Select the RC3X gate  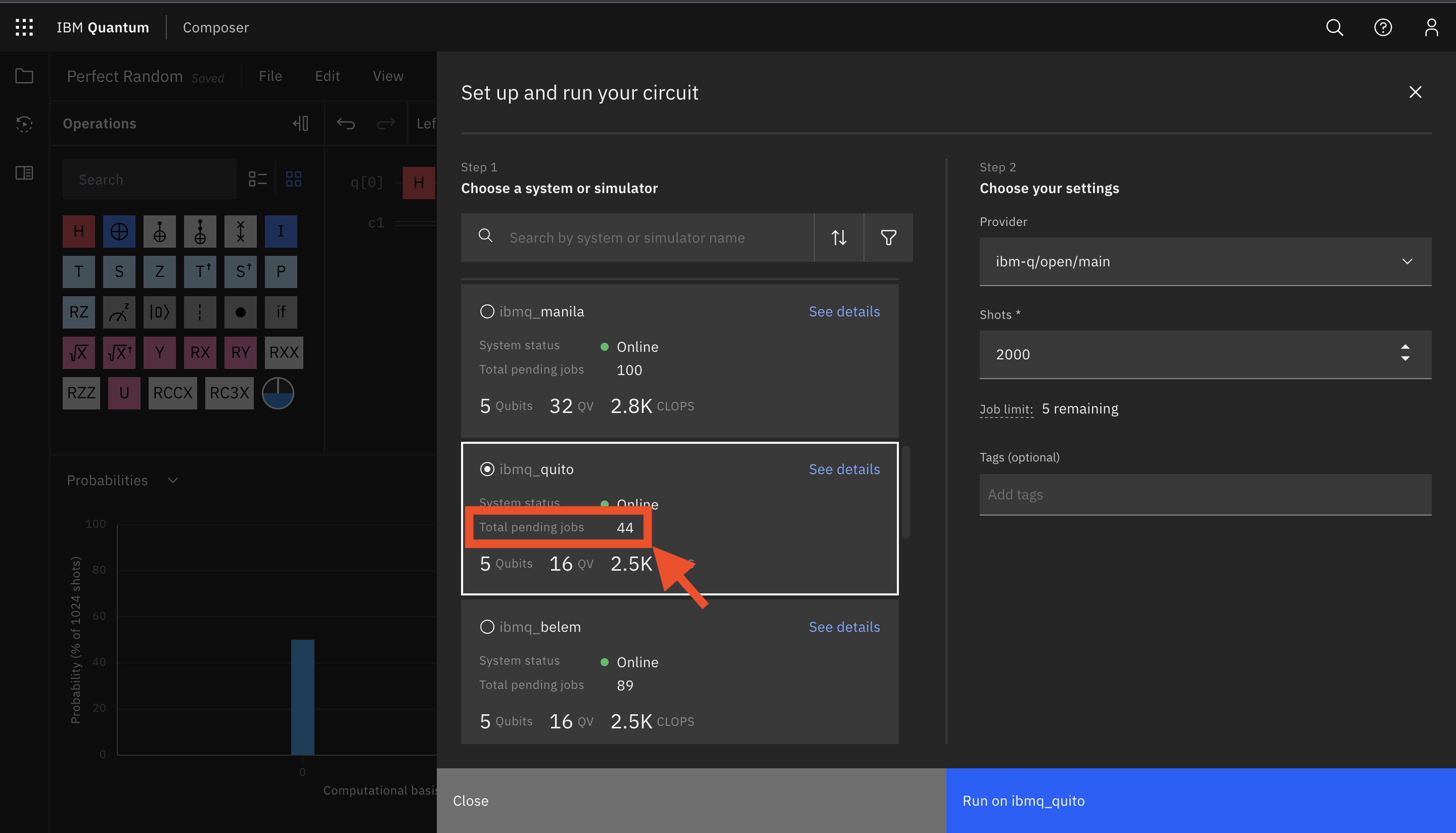pyautogui.click(x=229, y=393)
